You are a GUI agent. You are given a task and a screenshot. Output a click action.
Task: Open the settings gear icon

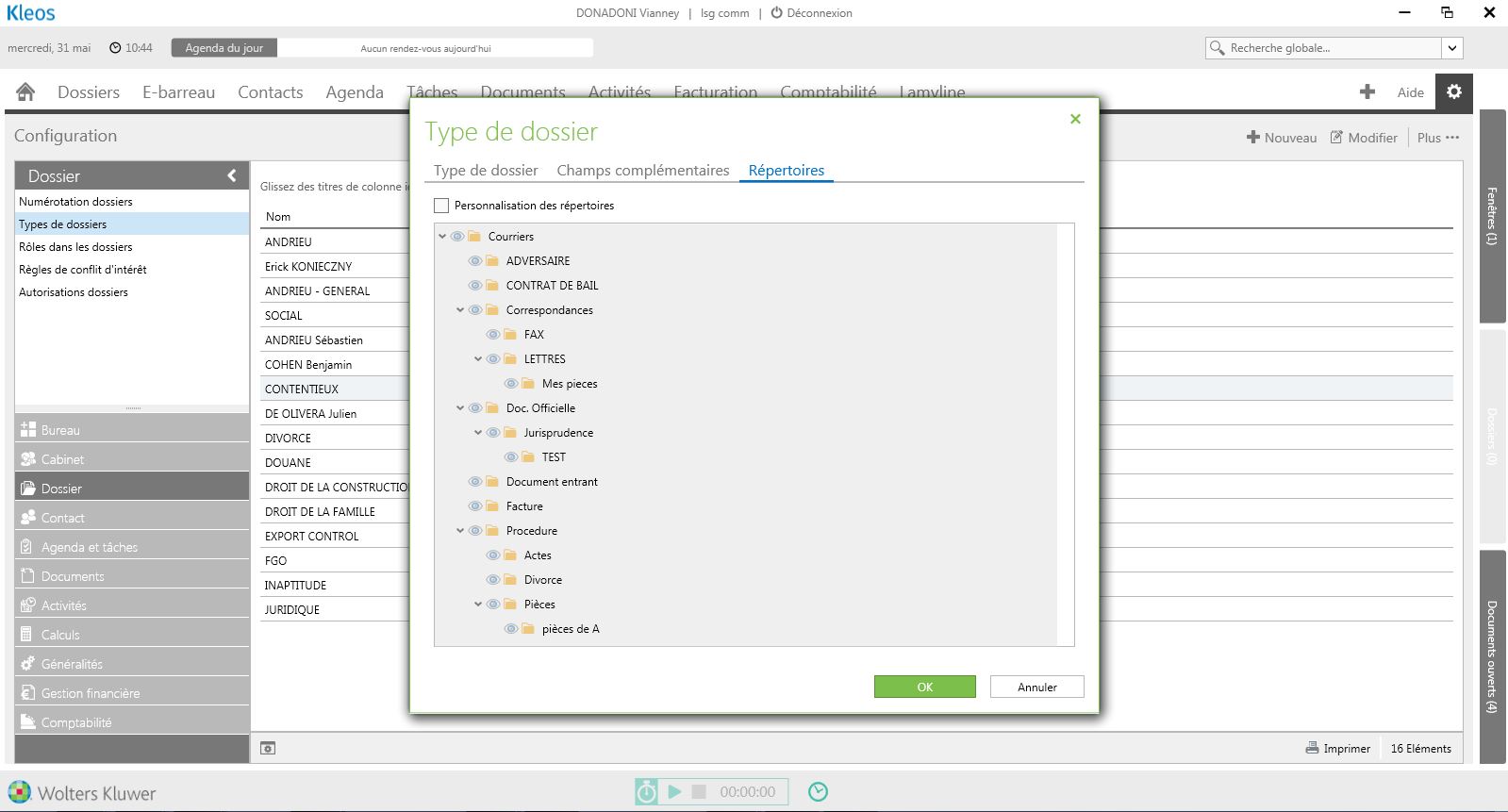pyautogui.click(x=1453, y=91)
